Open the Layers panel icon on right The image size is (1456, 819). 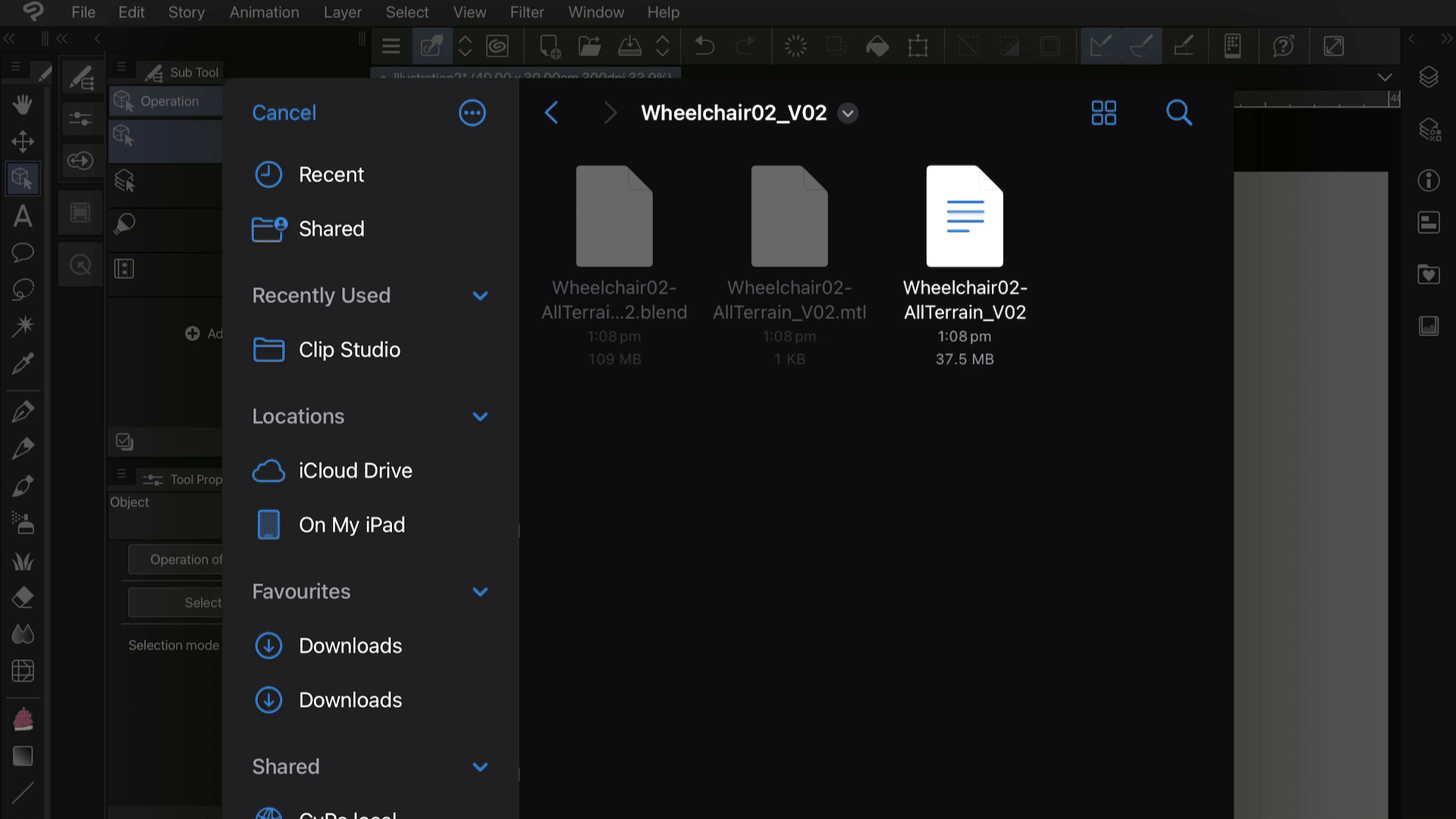pos(1429,77)
